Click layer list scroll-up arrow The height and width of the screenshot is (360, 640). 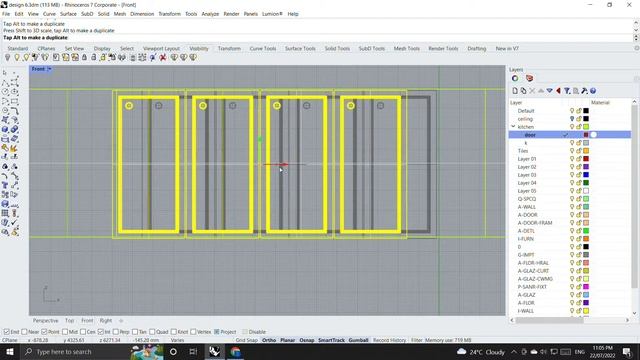pyautogui.click(x=634, y=102)
